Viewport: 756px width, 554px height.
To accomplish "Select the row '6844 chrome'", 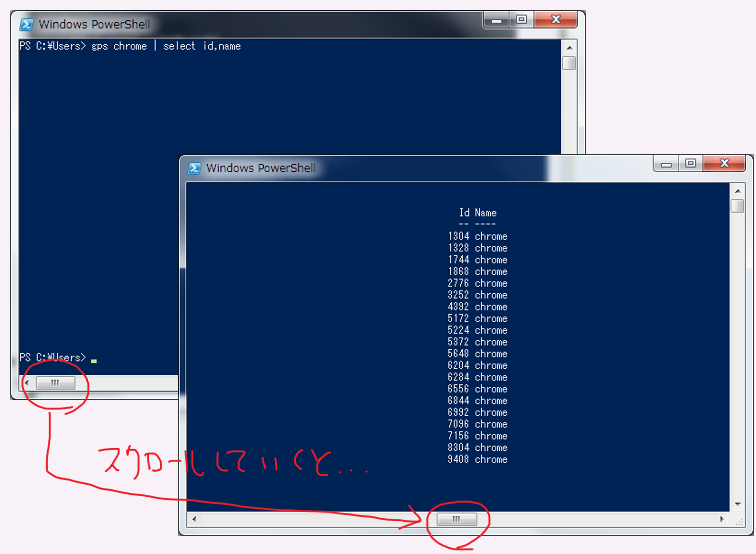I will coord(478,401).
